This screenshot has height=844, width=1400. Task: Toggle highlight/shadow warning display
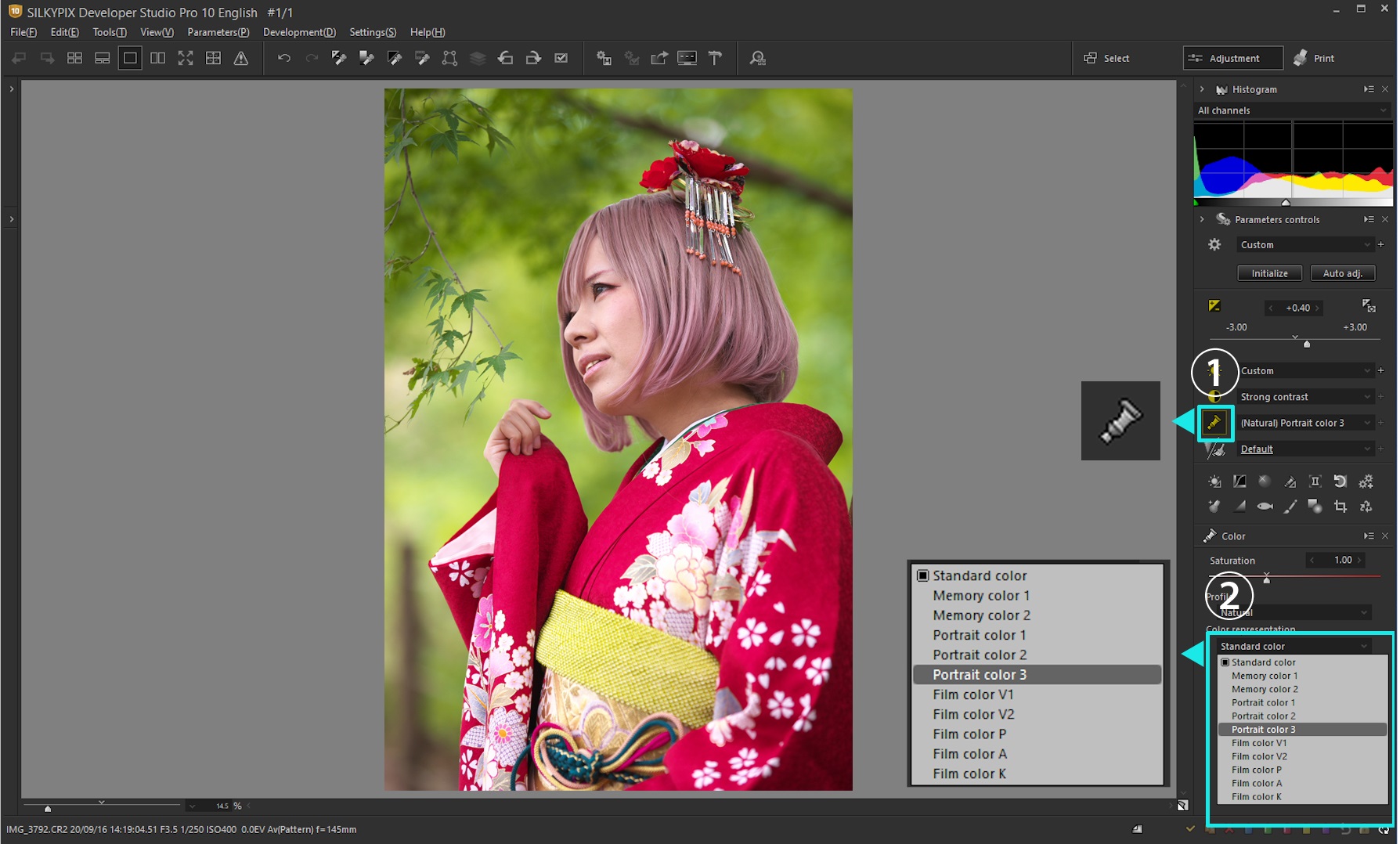pyautogui.click(x=241, y=58)
